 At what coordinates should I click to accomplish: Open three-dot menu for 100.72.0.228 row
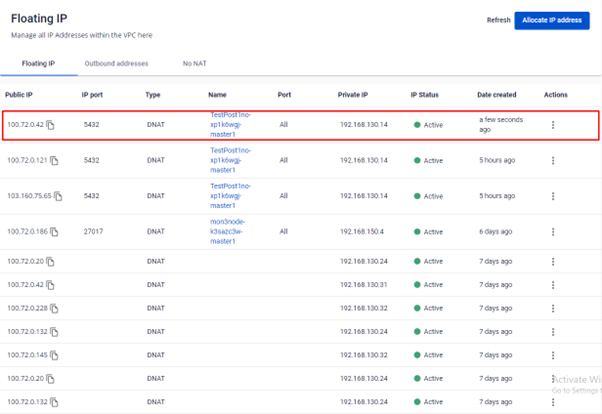click(x=553, y=308)
